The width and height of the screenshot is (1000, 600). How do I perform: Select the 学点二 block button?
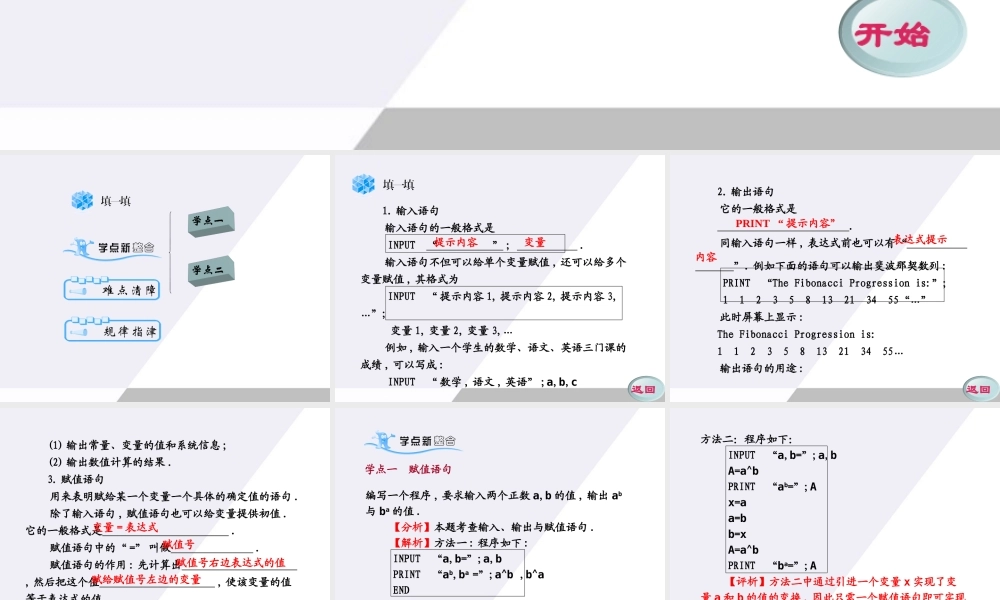coord(211,270)
